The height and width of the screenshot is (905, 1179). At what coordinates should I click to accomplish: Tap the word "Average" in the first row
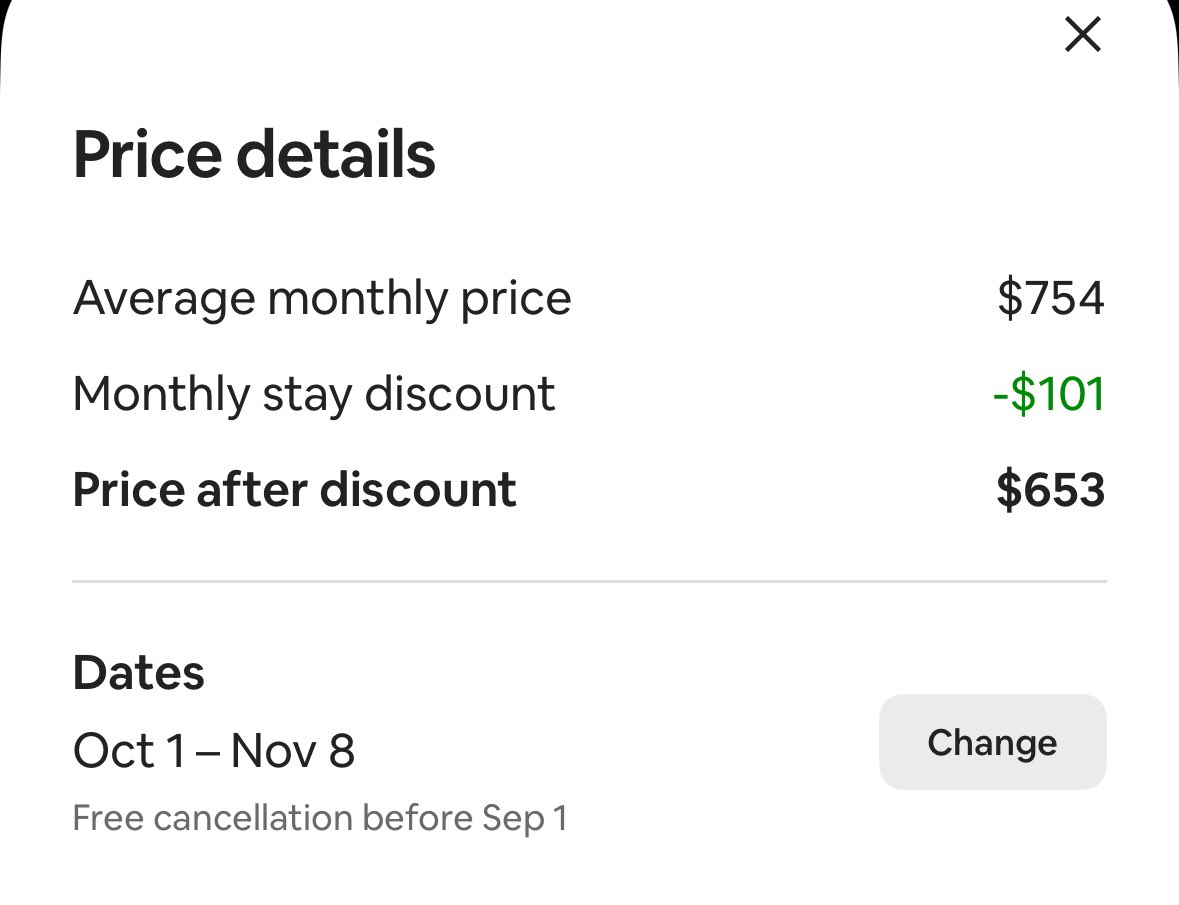pyautogui.click(x=159, y=298)
